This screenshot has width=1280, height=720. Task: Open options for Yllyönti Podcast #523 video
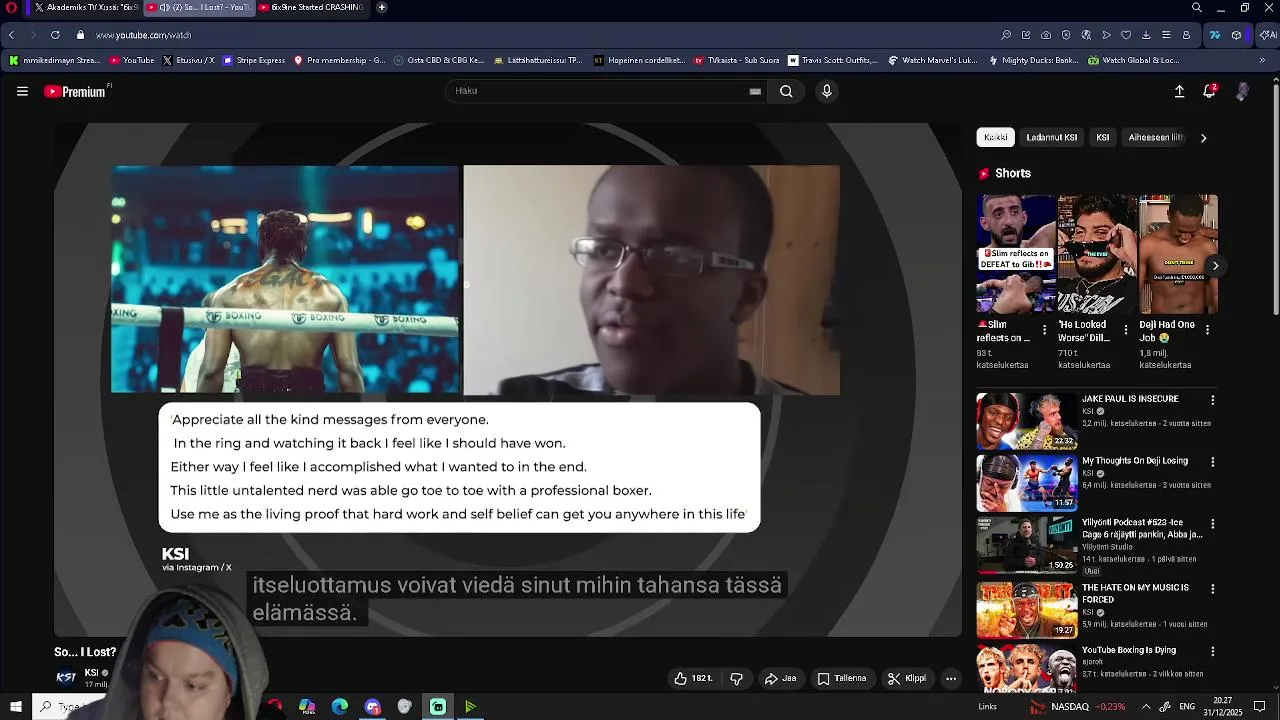(1213, 524)
